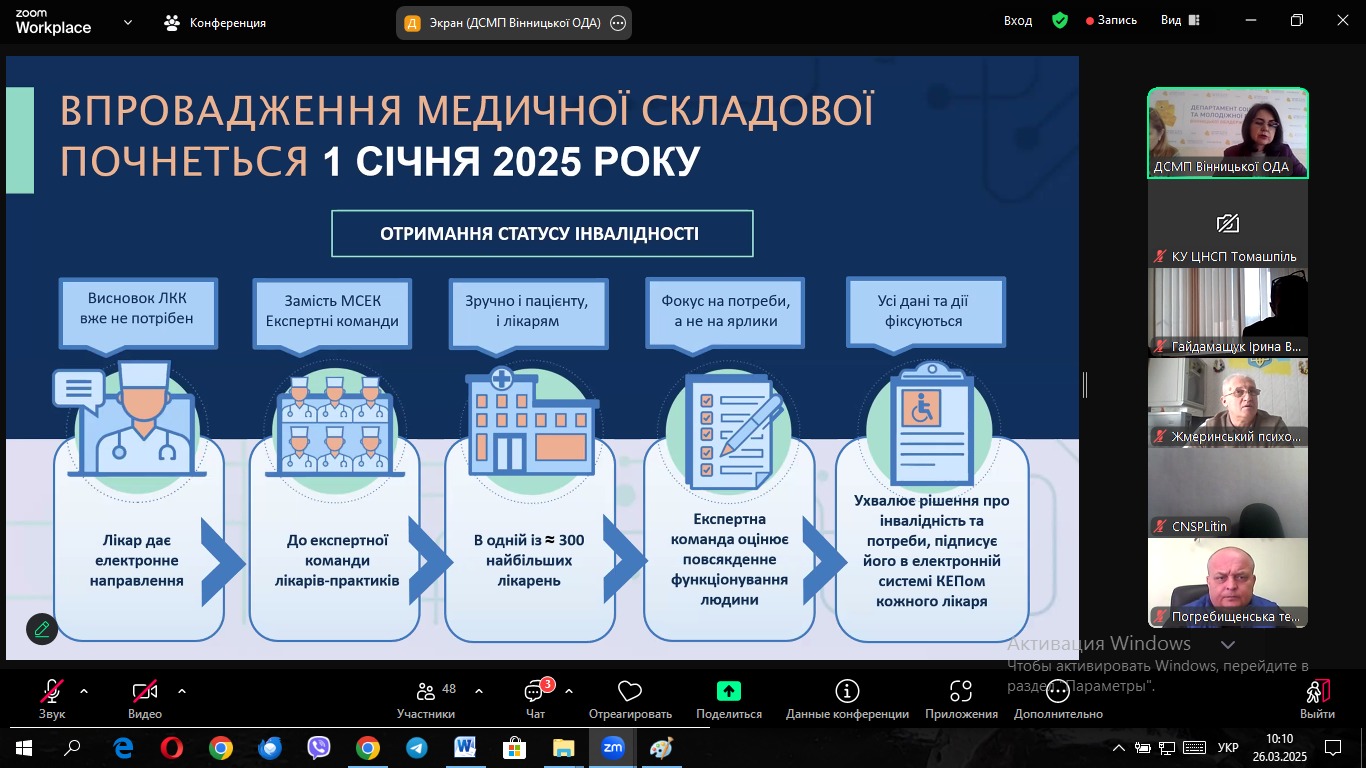The height and width of the screenshot is (768, 1366).
Task: Open Microsoft Word from taskbar
Action: (466, 747)
